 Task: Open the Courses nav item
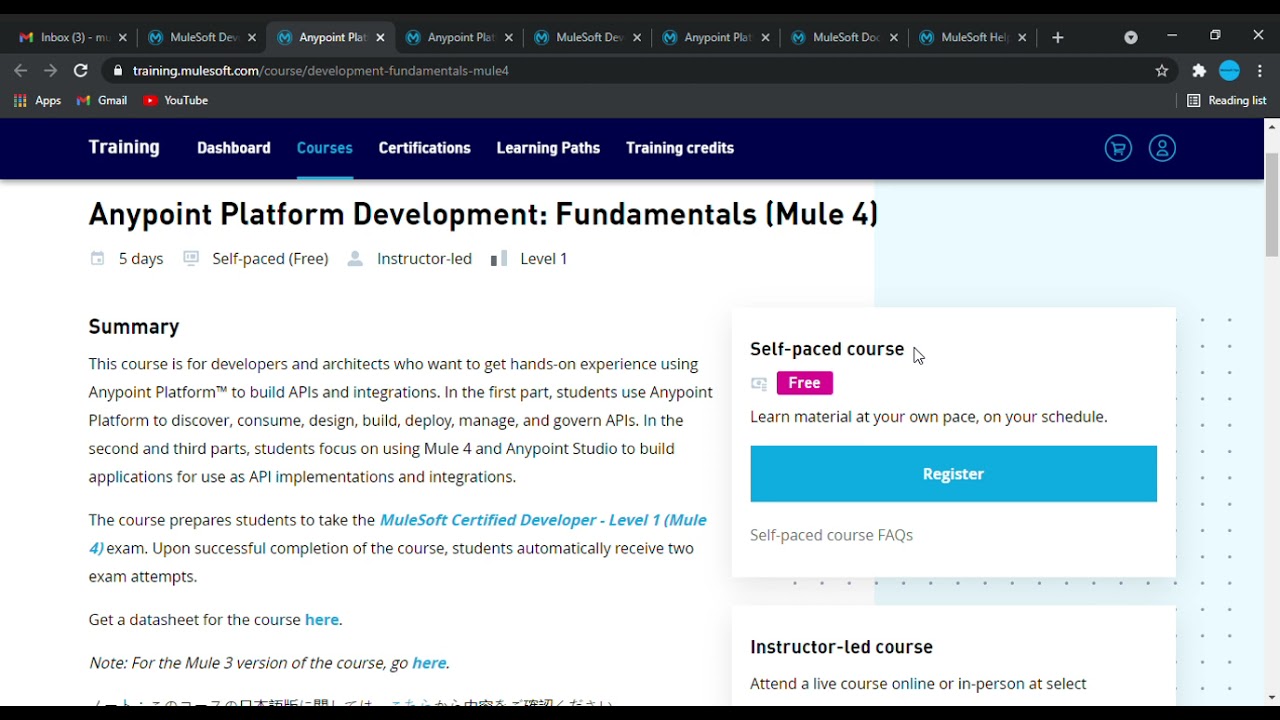click(x=325, y=148)
